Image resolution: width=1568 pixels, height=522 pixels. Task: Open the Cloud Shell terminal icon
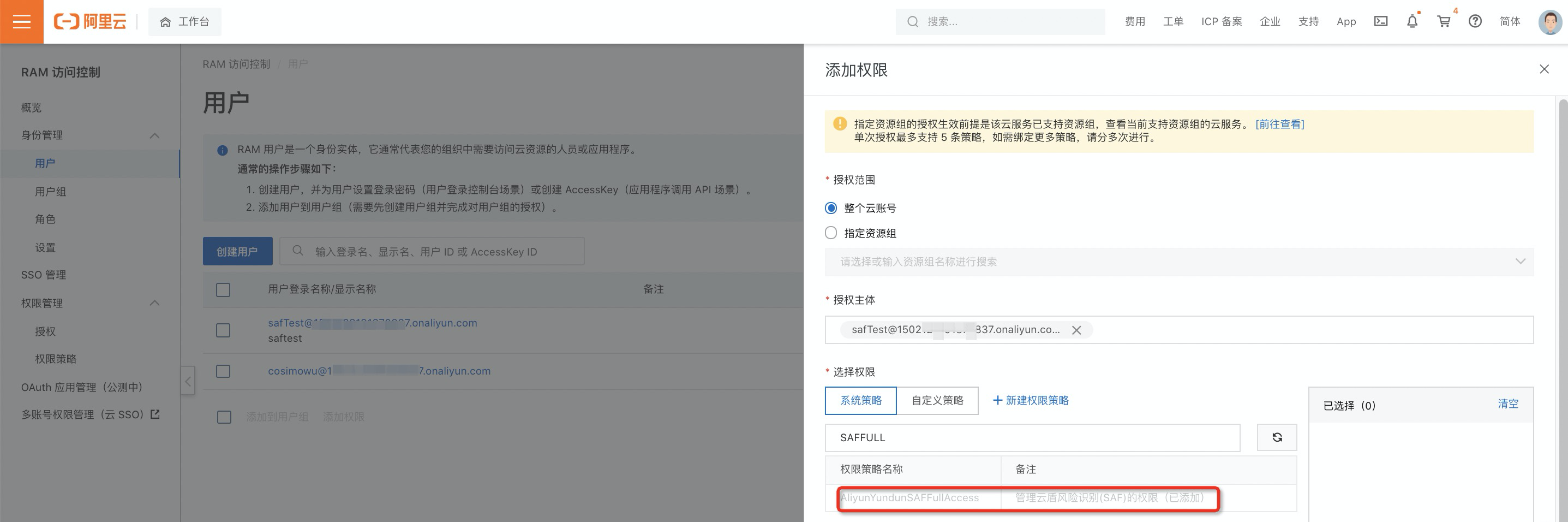(1380, 21)
